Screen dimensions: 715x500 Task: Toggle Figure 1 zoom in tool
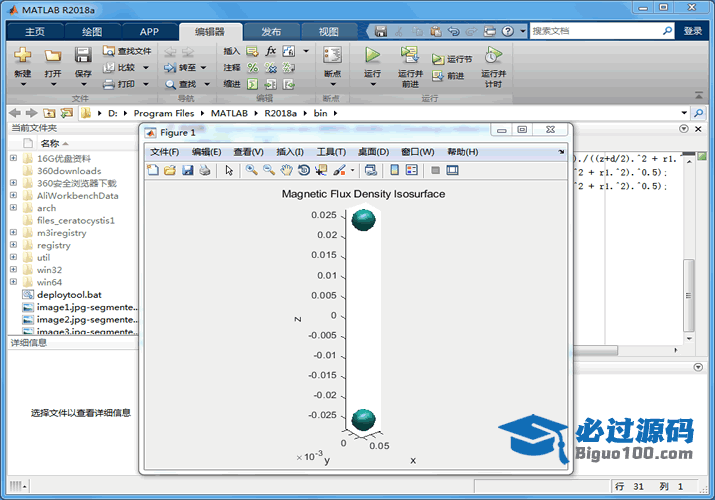click(x=251, y=170)
